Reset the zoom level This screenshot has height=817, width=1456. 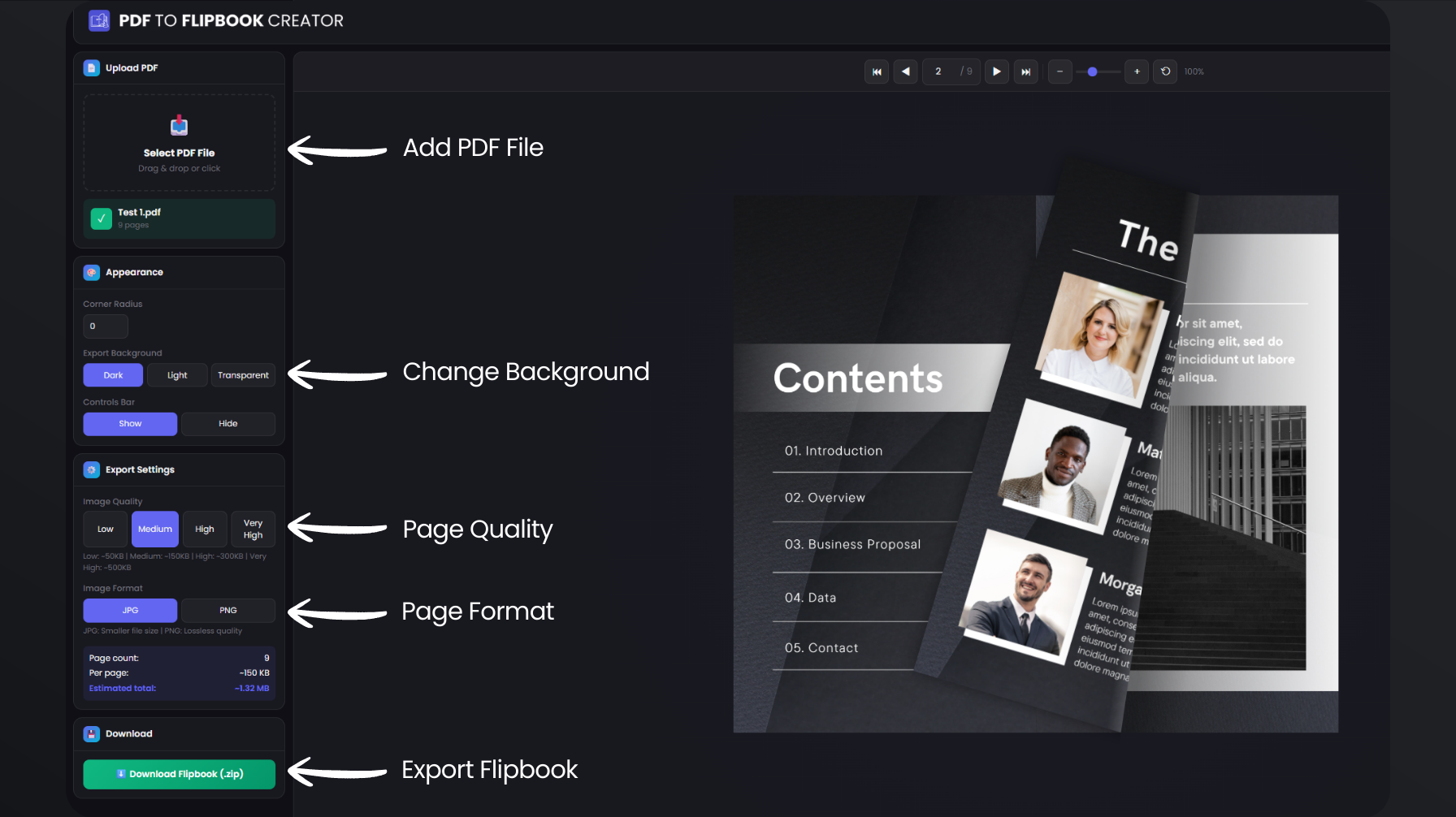click(x=1165, y=71)
